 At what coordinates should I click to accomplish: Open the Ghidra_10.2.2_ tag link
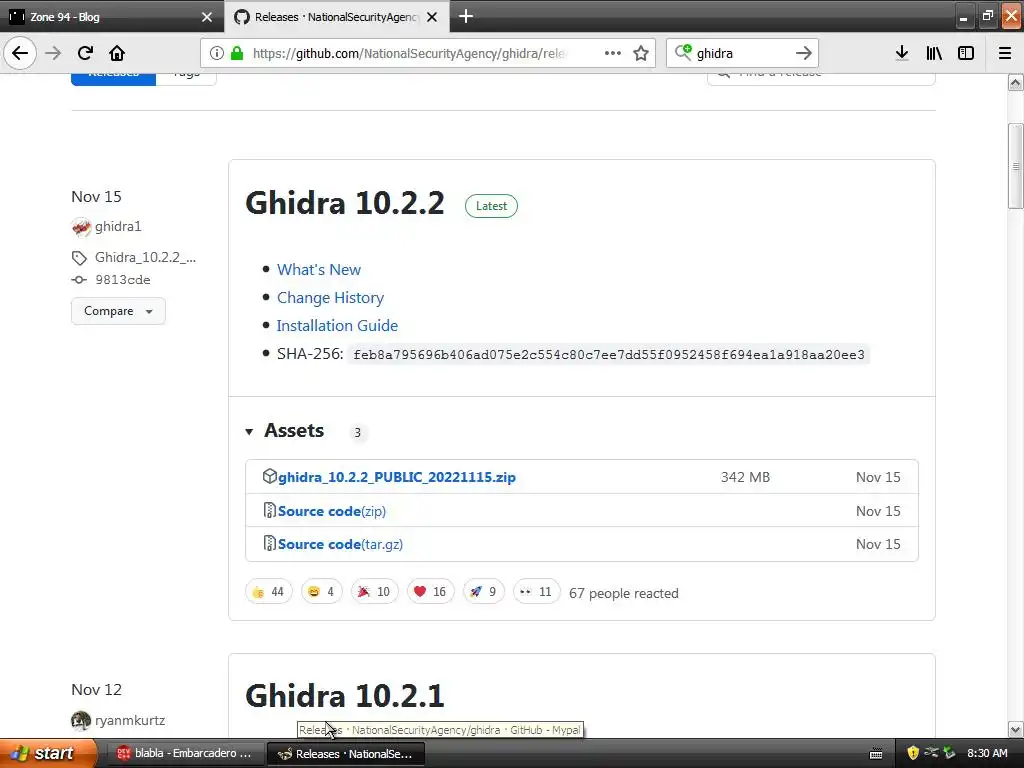pos(145,257)
